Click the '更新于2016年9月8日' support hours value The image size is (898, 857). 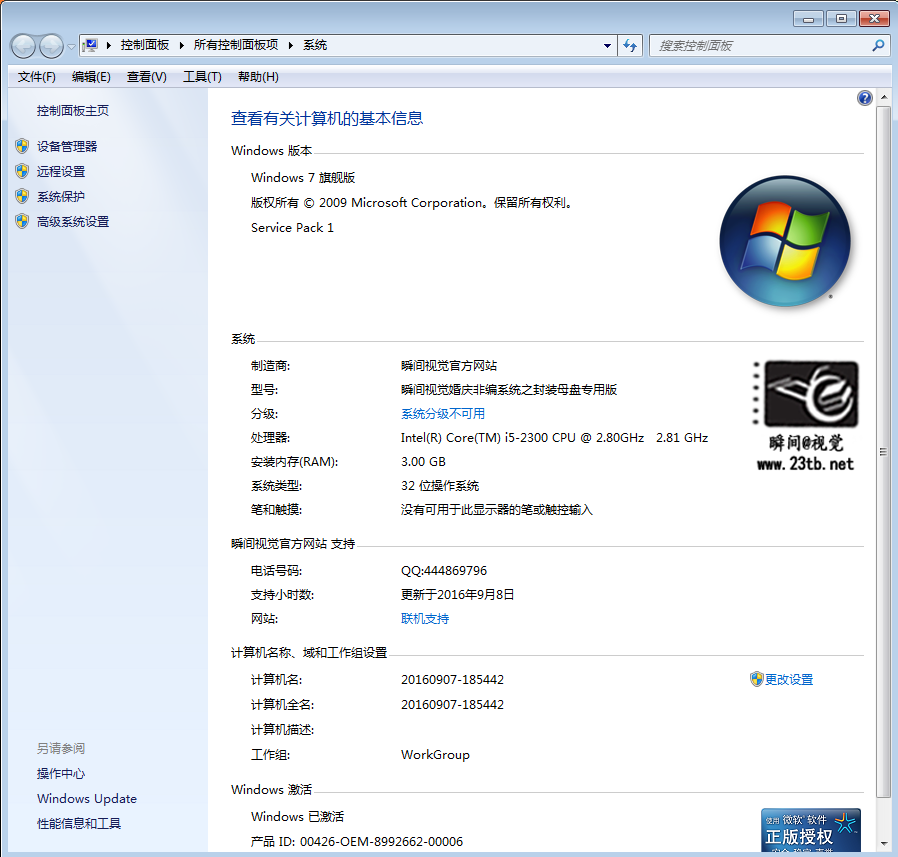457,595
